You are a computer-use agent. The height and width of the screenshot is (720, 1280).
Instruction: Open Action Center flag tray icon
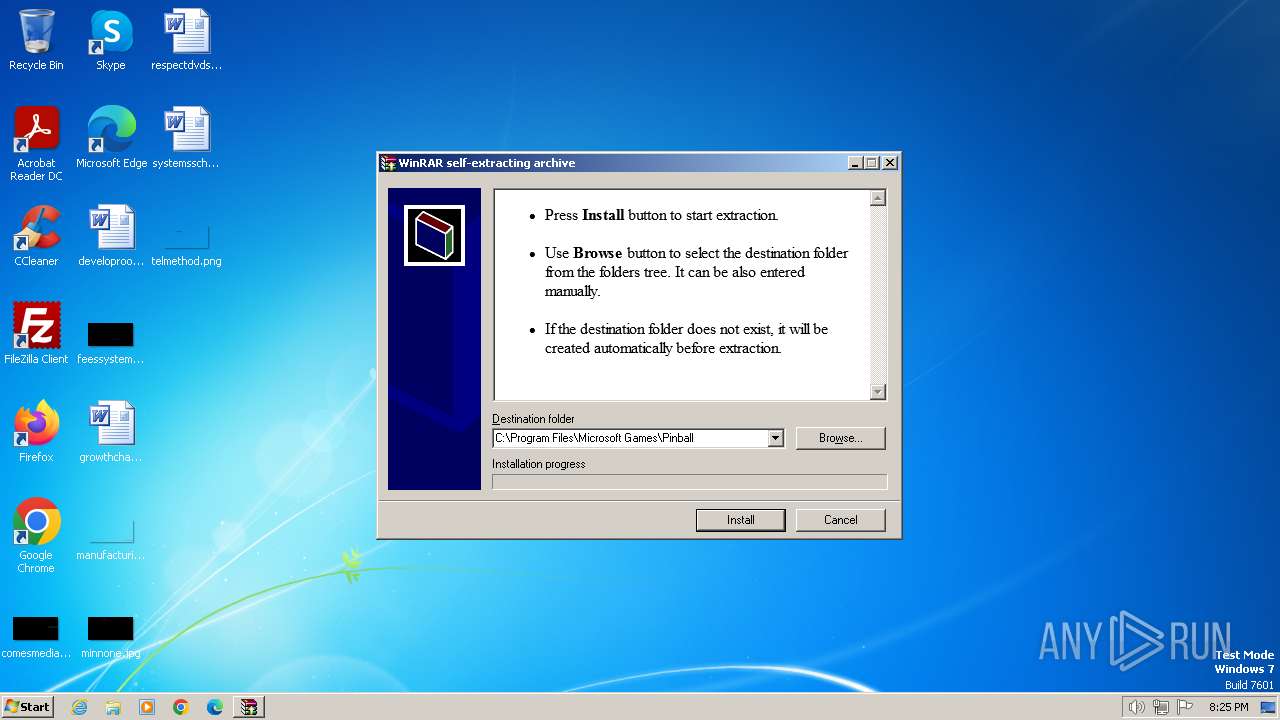coord(1185,707)
